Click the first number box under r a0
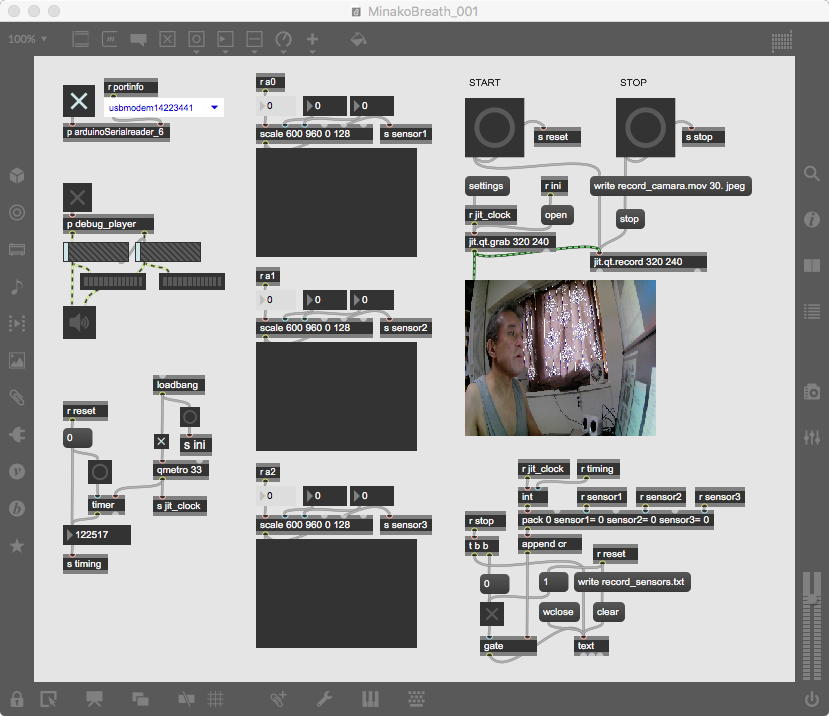Image resolution: width=829 pixels, height=716 pixels. 276,106
